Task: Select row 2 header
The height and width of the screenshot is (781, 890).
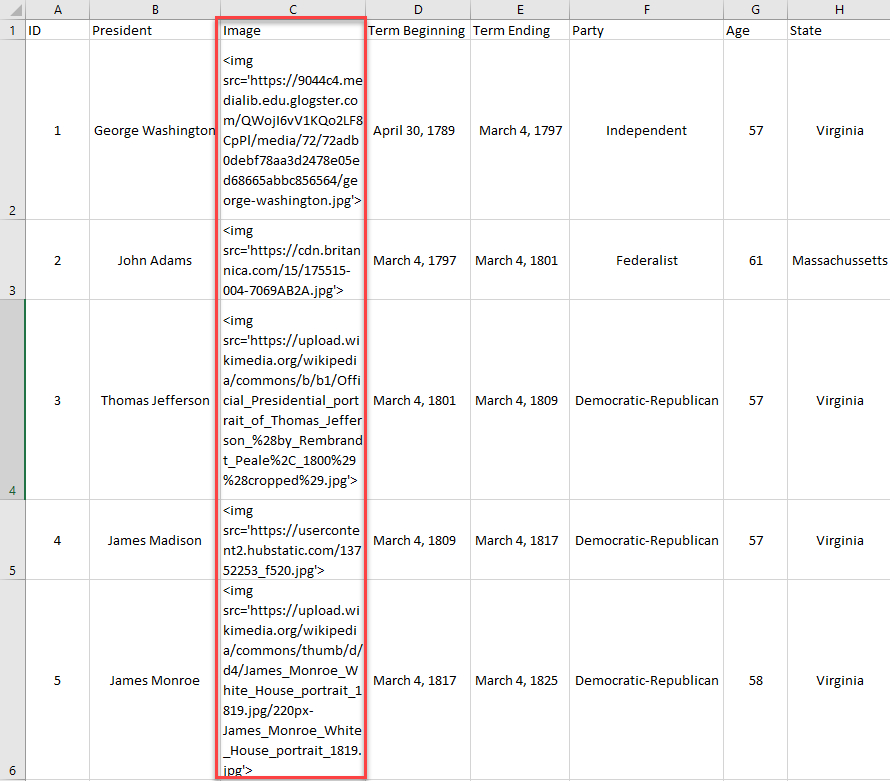Action: (12, 130)
